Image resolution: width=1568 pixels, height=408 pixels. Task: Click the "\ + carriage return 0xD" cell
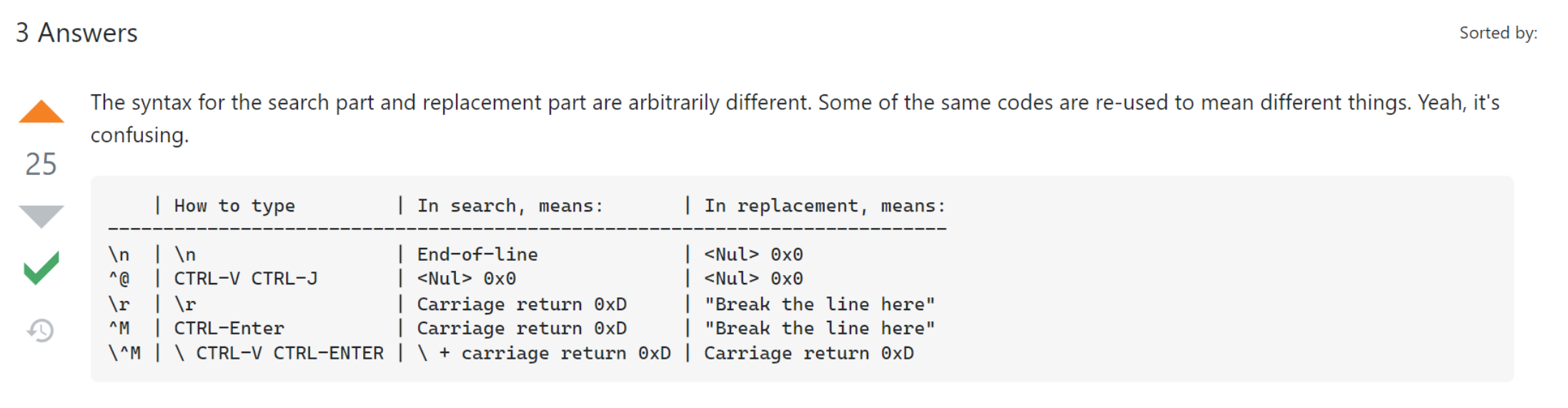(544, 353)
